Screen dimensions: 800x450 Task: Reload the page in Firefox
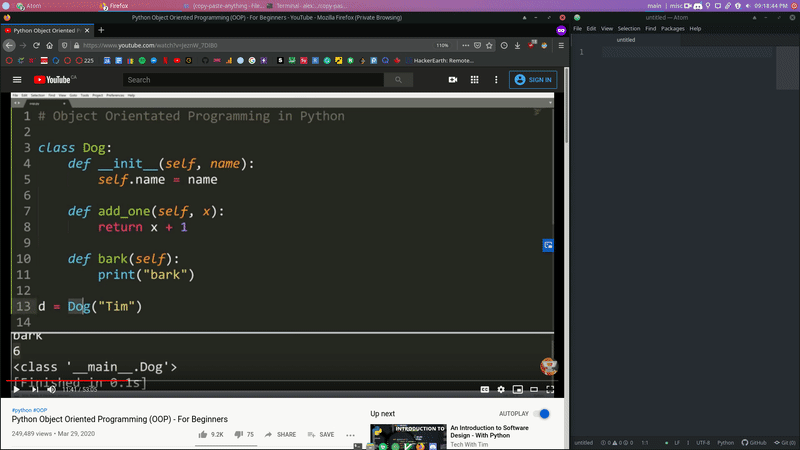[36, 45]
